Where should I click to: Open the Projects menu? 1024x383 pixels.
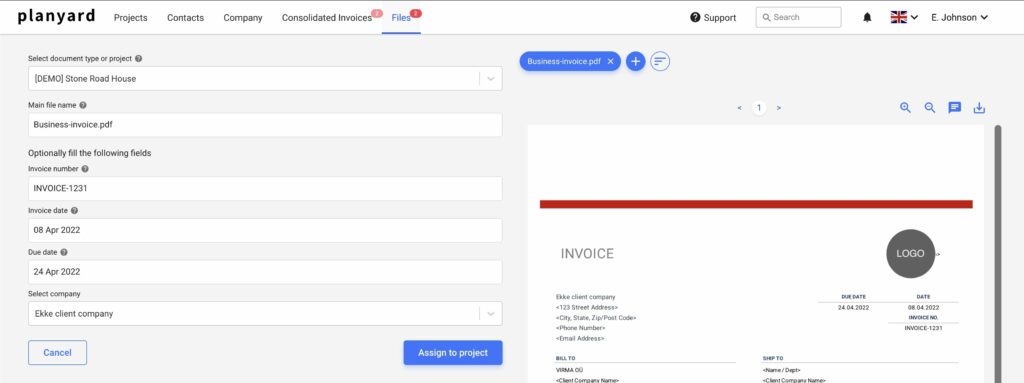[131, 18]
